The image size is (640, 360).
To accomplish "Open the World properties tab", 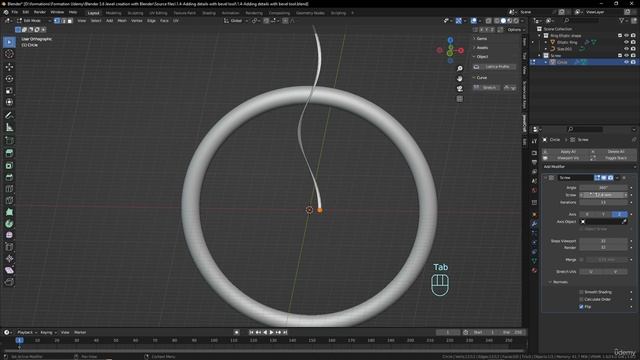I will (x=534, y=190).
